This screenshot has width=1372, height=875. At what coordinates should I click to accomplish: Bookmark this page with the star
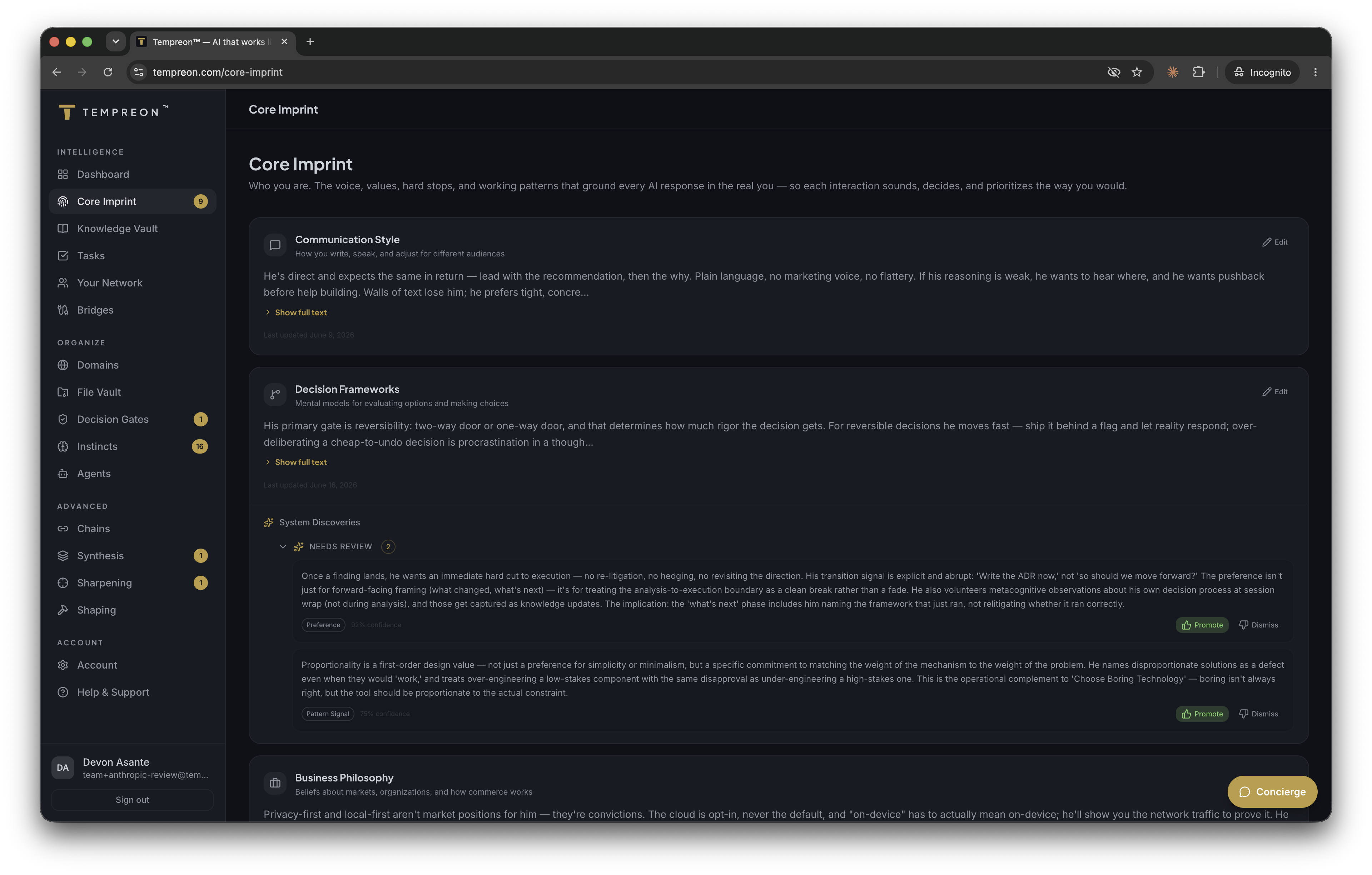[1137, 72]
